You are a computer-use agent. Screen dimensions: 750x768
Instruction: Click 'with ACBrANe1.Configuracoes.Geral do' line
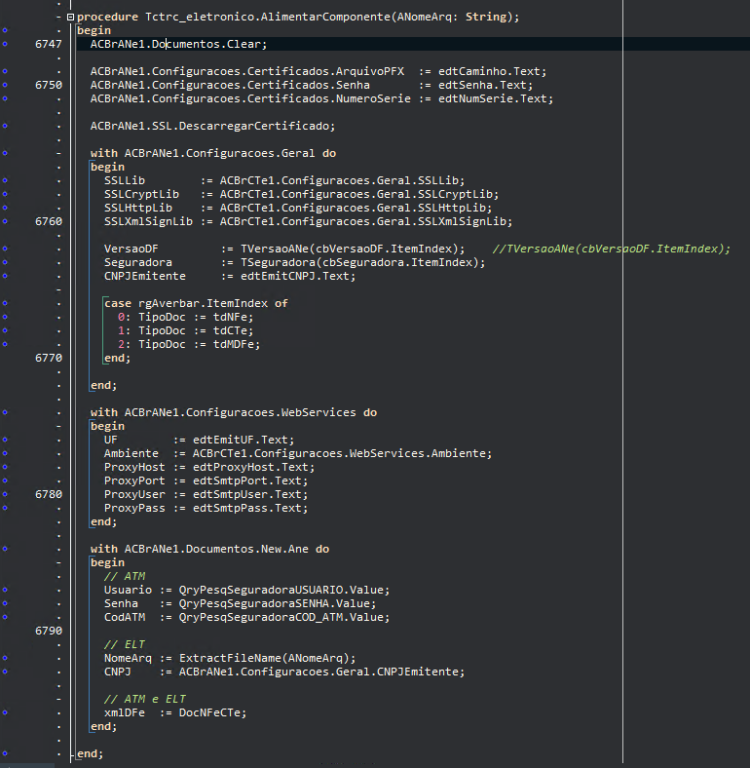213,153
